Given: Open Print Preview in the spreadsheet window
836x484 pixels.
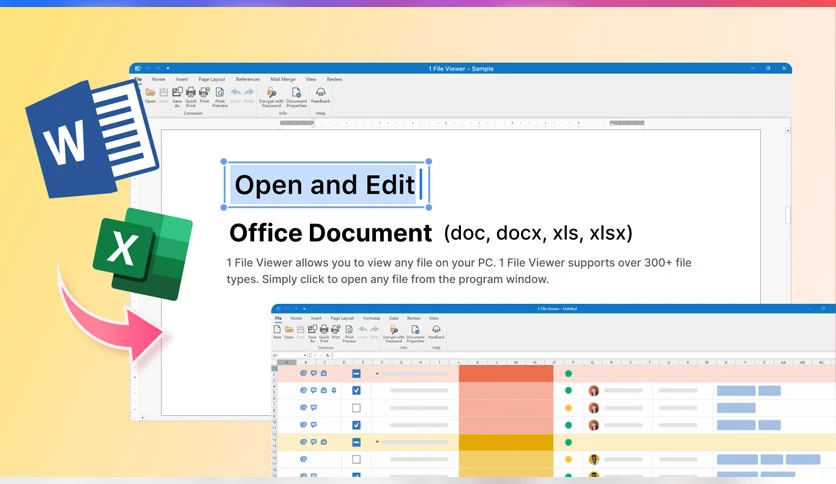Looking at the screenshot, I should tap(349, 333).
